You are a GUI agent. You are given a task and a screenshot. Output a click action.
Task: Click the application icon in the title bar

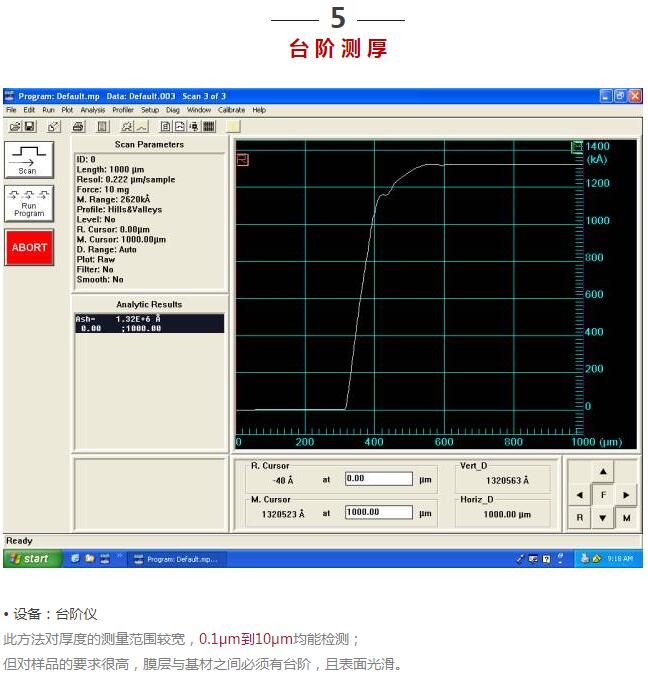pyautogui.click(x=9, y=96)
